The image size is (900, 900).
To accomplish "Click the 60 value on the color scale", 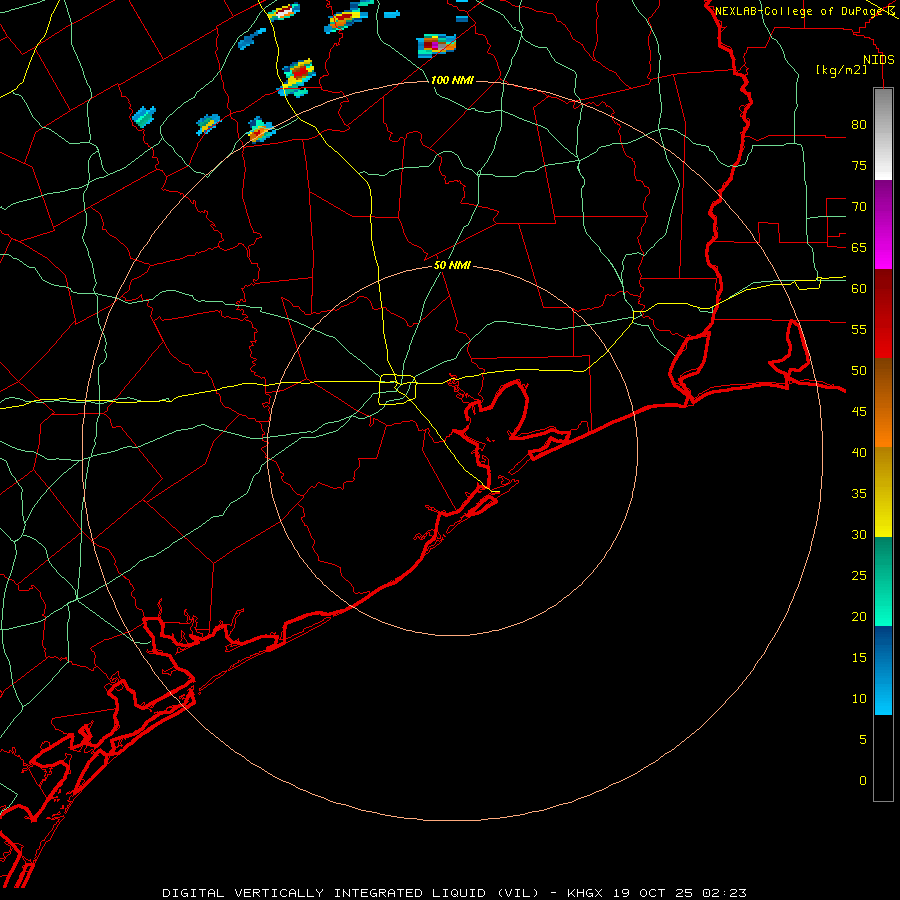I will [x=859, y=289].
